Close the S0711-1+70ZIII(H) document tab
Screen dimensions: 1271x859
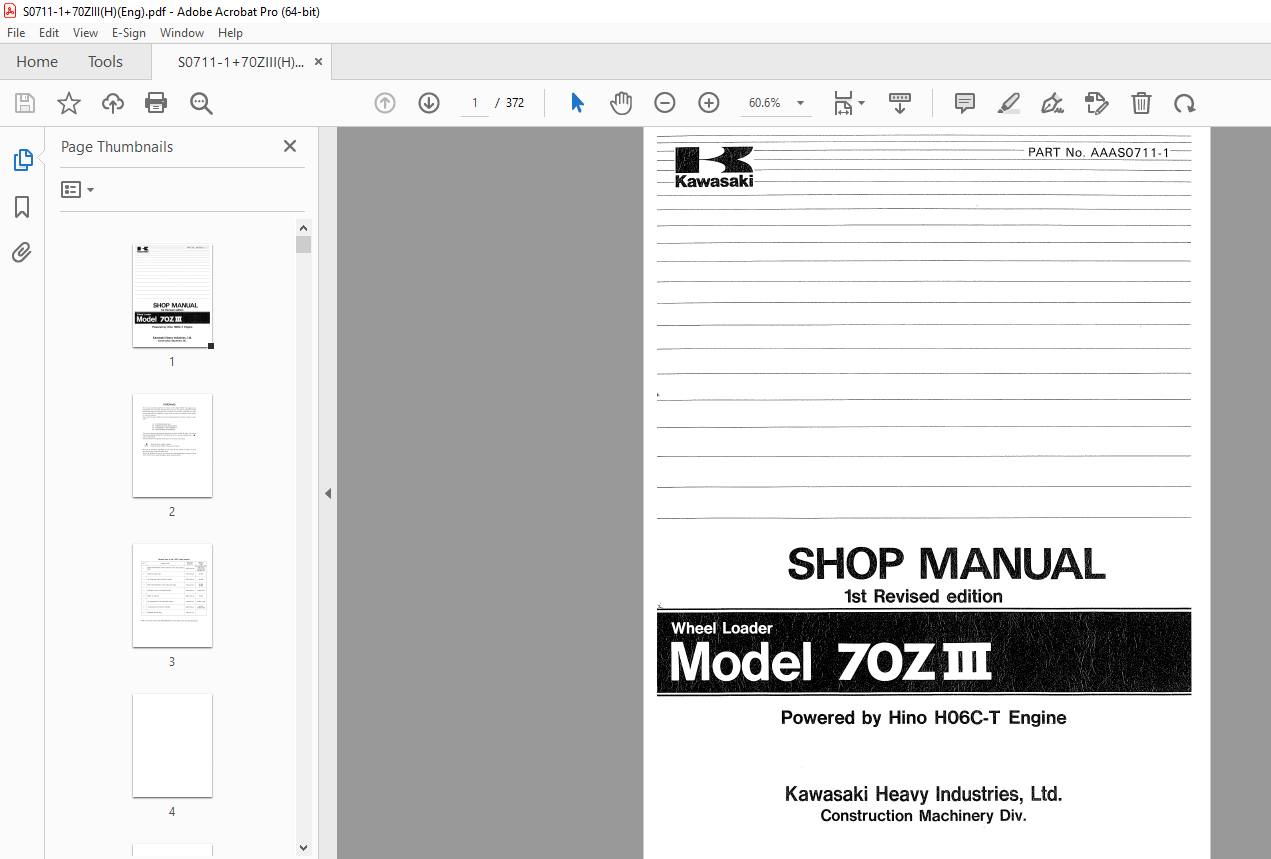click(x=318, y=62)
